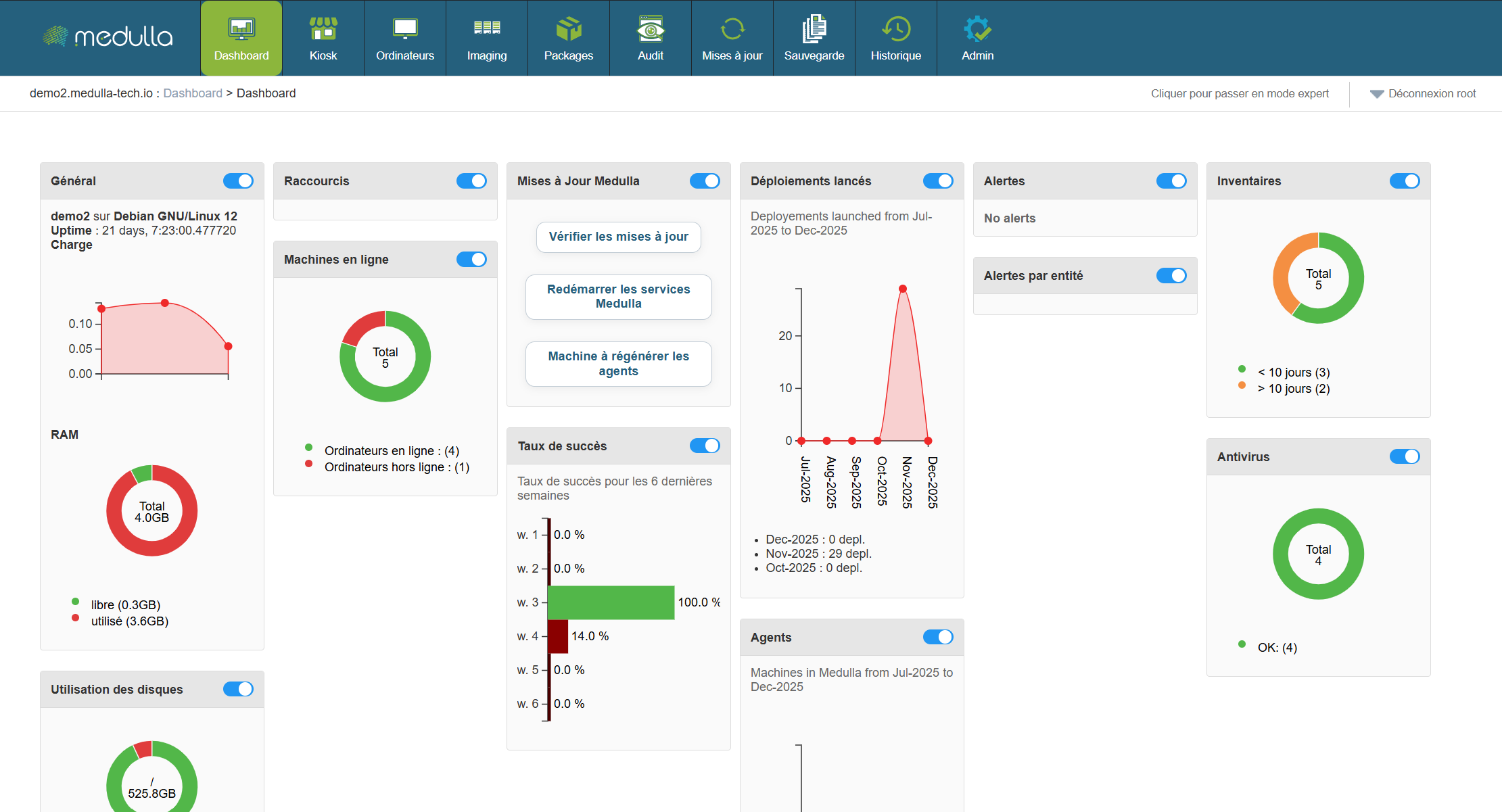
Task: Open the Mises à jour refresh icon
Action: click(732, 29)
